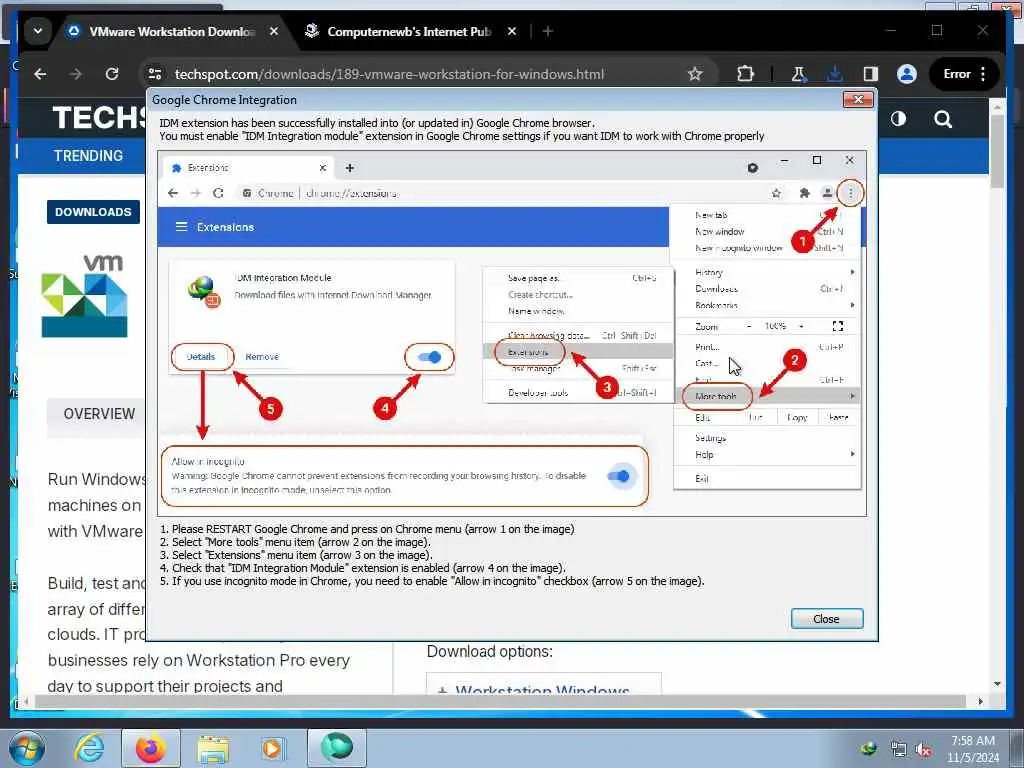Reload the techspot.com page

pyautogui.click(x=112, y=74)
